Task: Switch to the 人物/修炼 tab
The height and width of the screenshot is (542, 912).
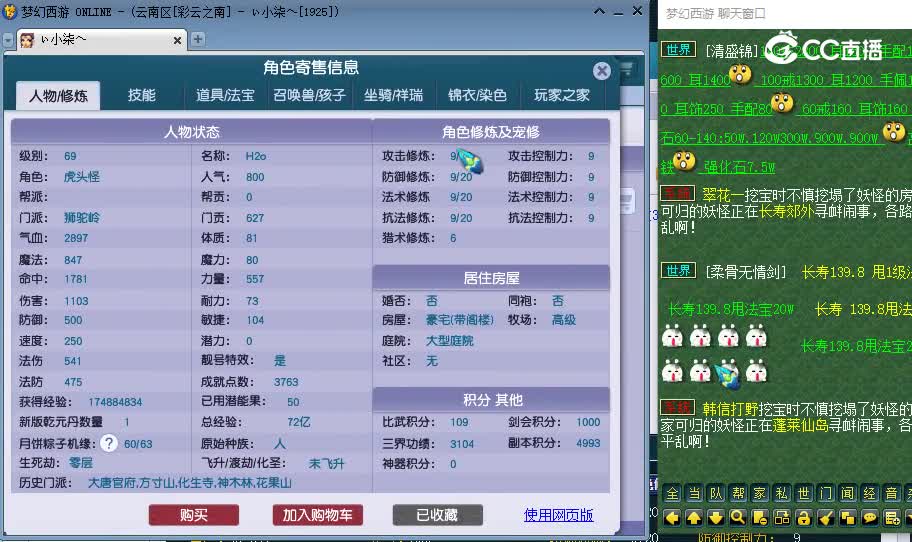Action: pos(58,95)
